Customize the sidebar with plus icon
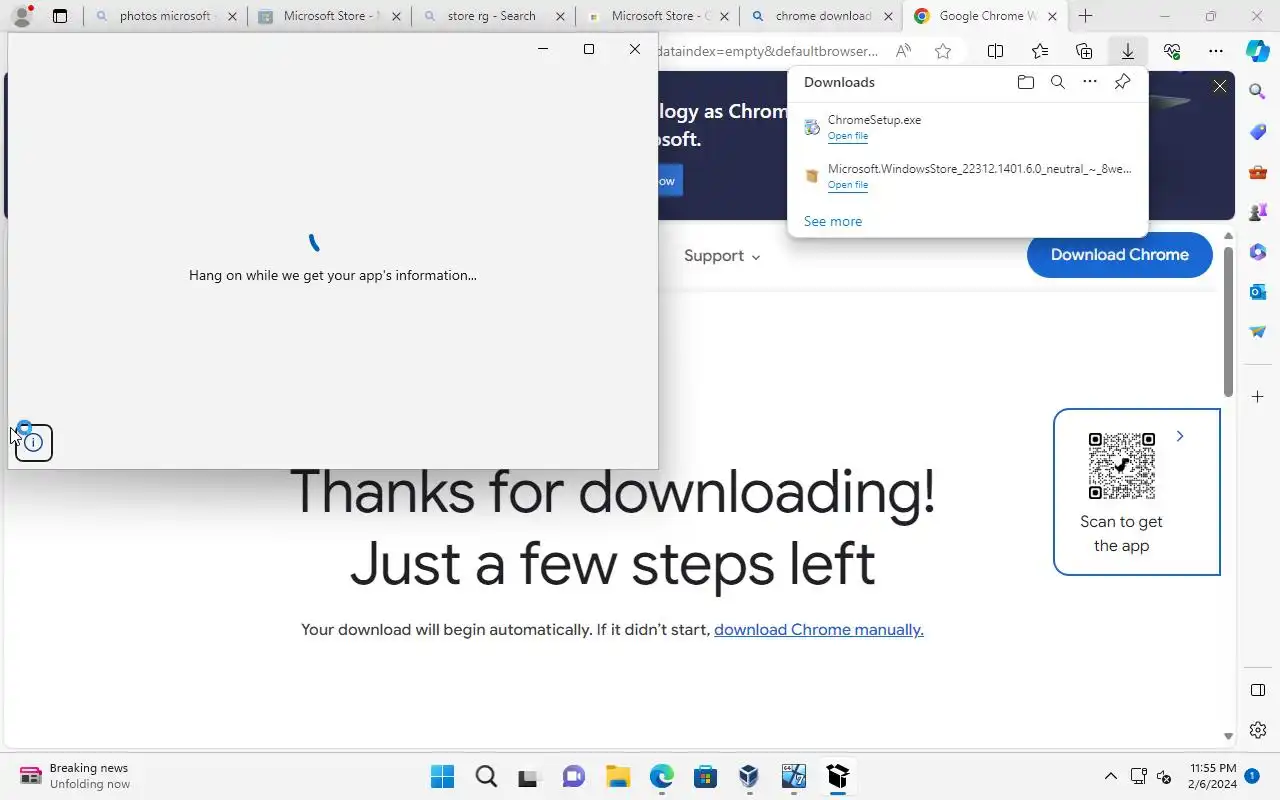The image size is (1280, 800). (1258, 397)
